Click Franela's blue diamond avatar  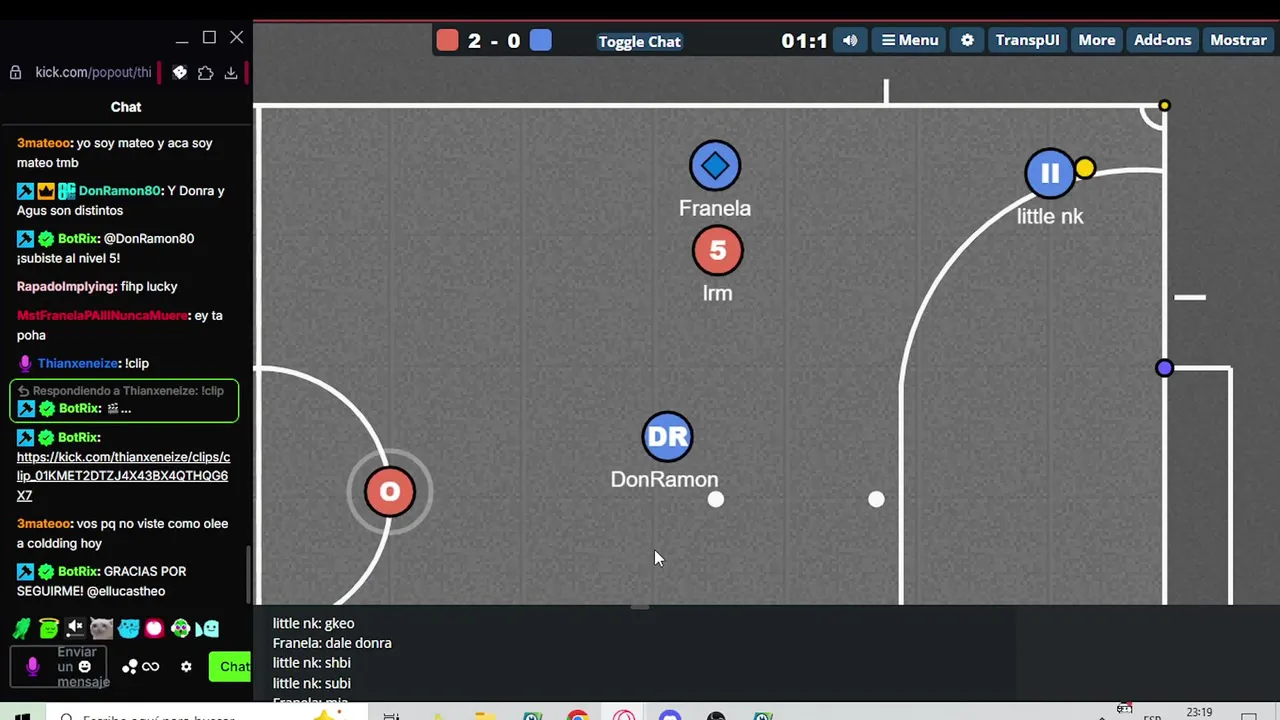pos(715,166)
